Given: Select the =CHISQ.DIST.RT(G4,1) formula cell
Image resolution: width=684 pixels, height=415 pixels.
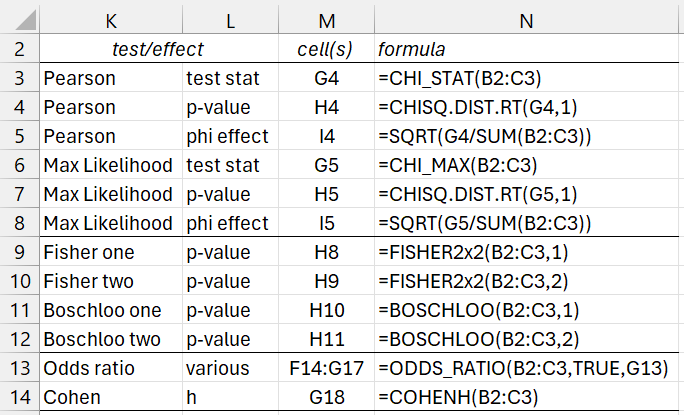Looking at the screenshot, I should [527, 106].
